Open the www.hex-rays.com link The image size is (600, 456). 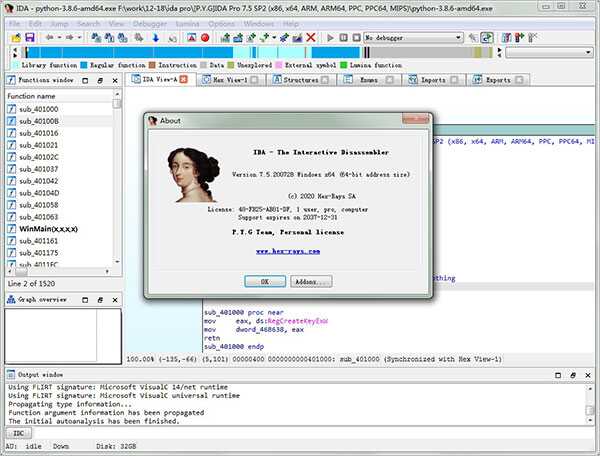(x=287, y=252)
